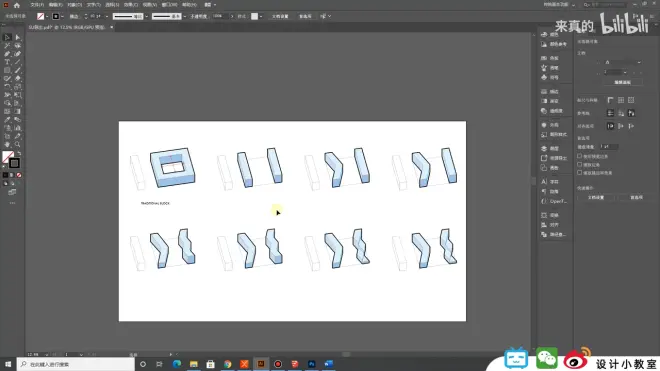Toggle show grid button in Properties

coord(621,100)
